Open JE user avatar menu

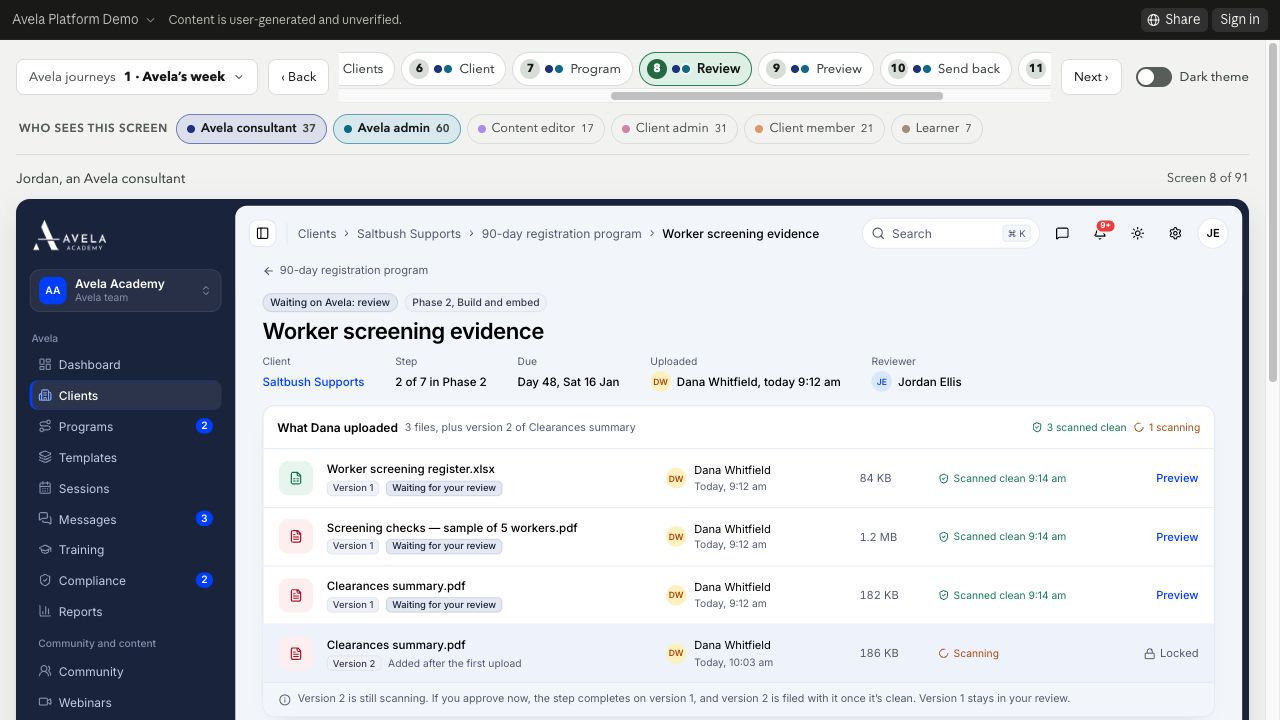(1213, 233)
